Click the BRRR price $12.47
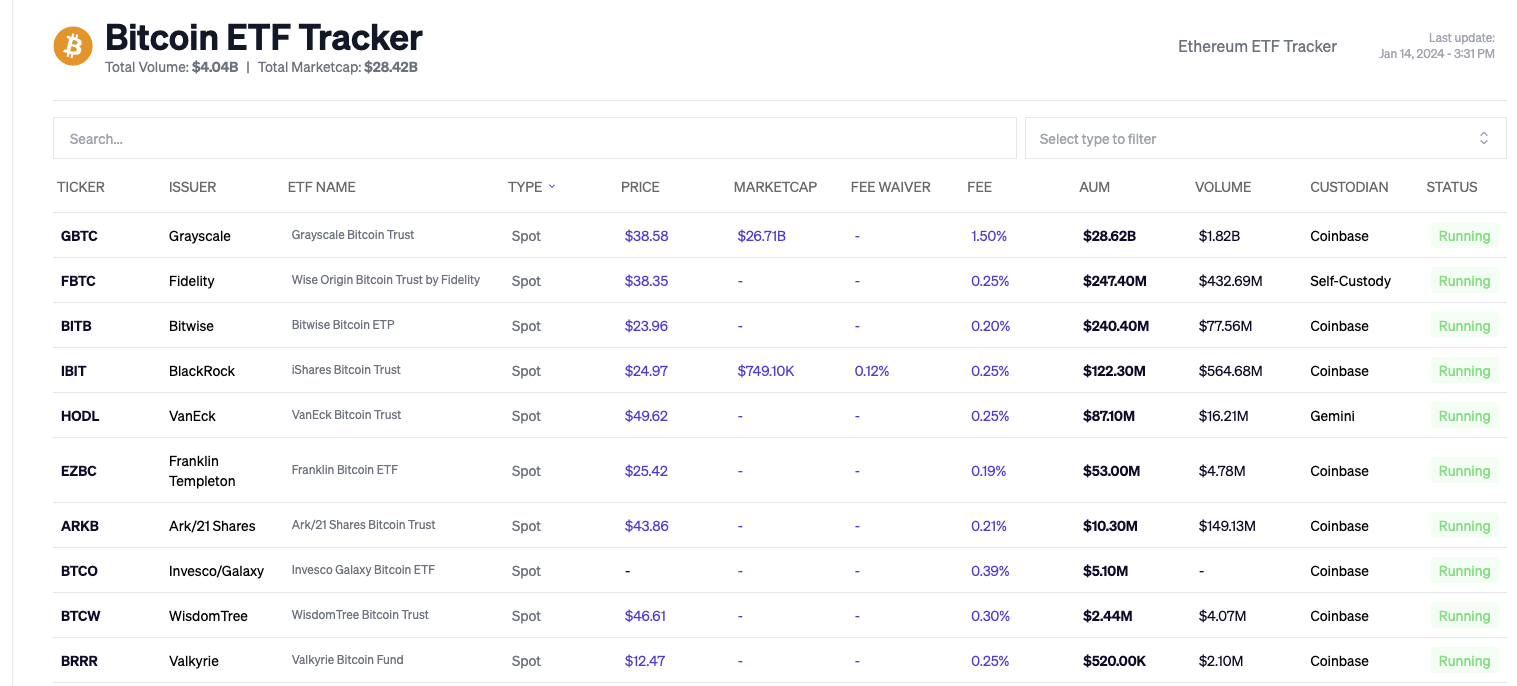Viewport: 1517px width, 686px height. click(x=645, y=661)
